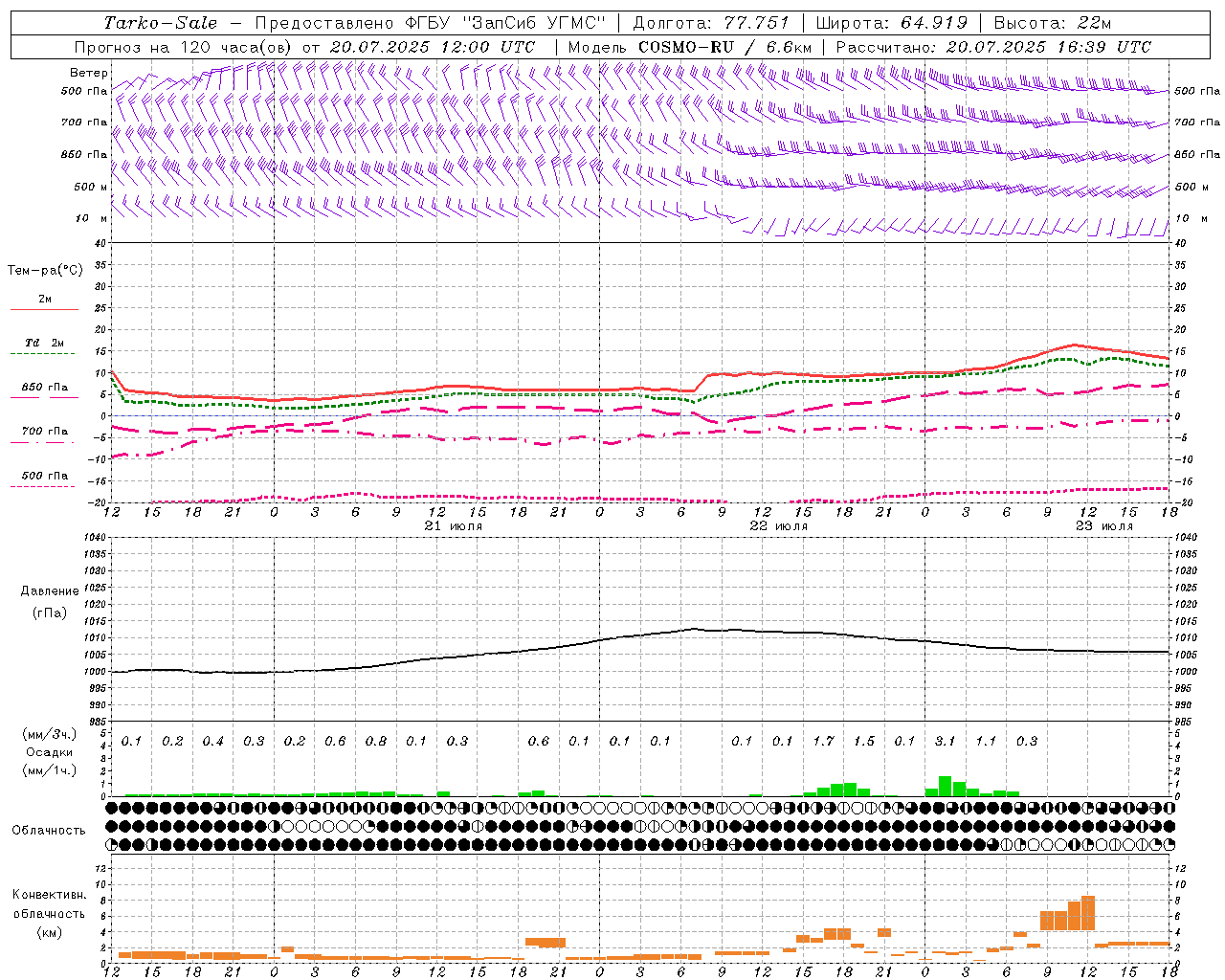Click the Осадки precipitation label
The height and width of the screenshot is (980, 1225).
(49, 752)
